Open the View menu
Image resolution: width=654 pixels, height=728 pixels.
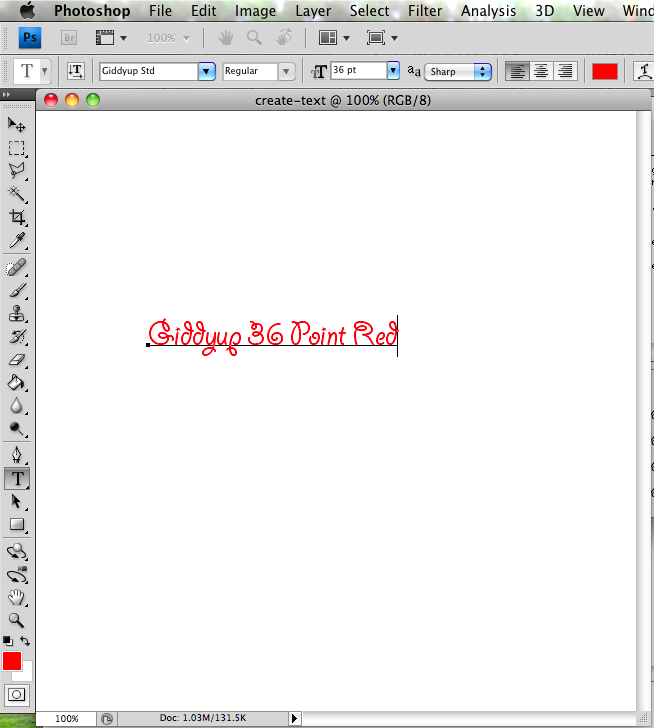click(x=589, y=11)
